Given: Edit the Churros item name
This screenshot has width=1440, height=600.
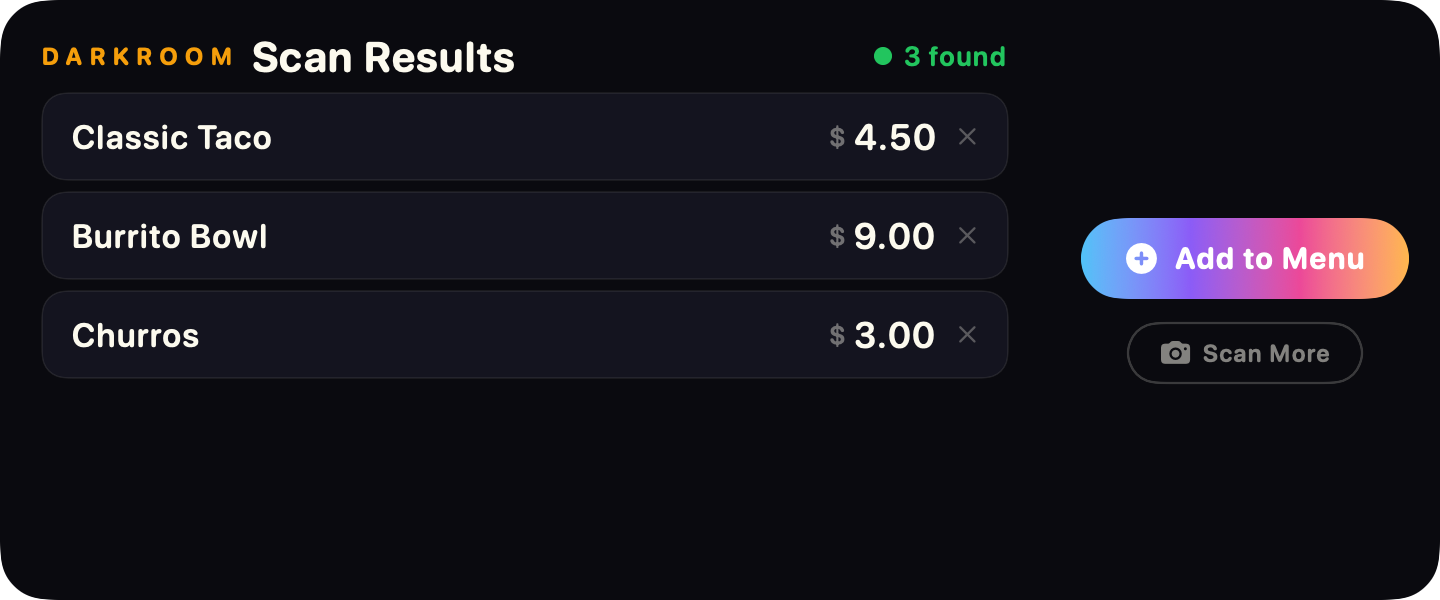Looking at the screenshot, I should click(136, 335).
